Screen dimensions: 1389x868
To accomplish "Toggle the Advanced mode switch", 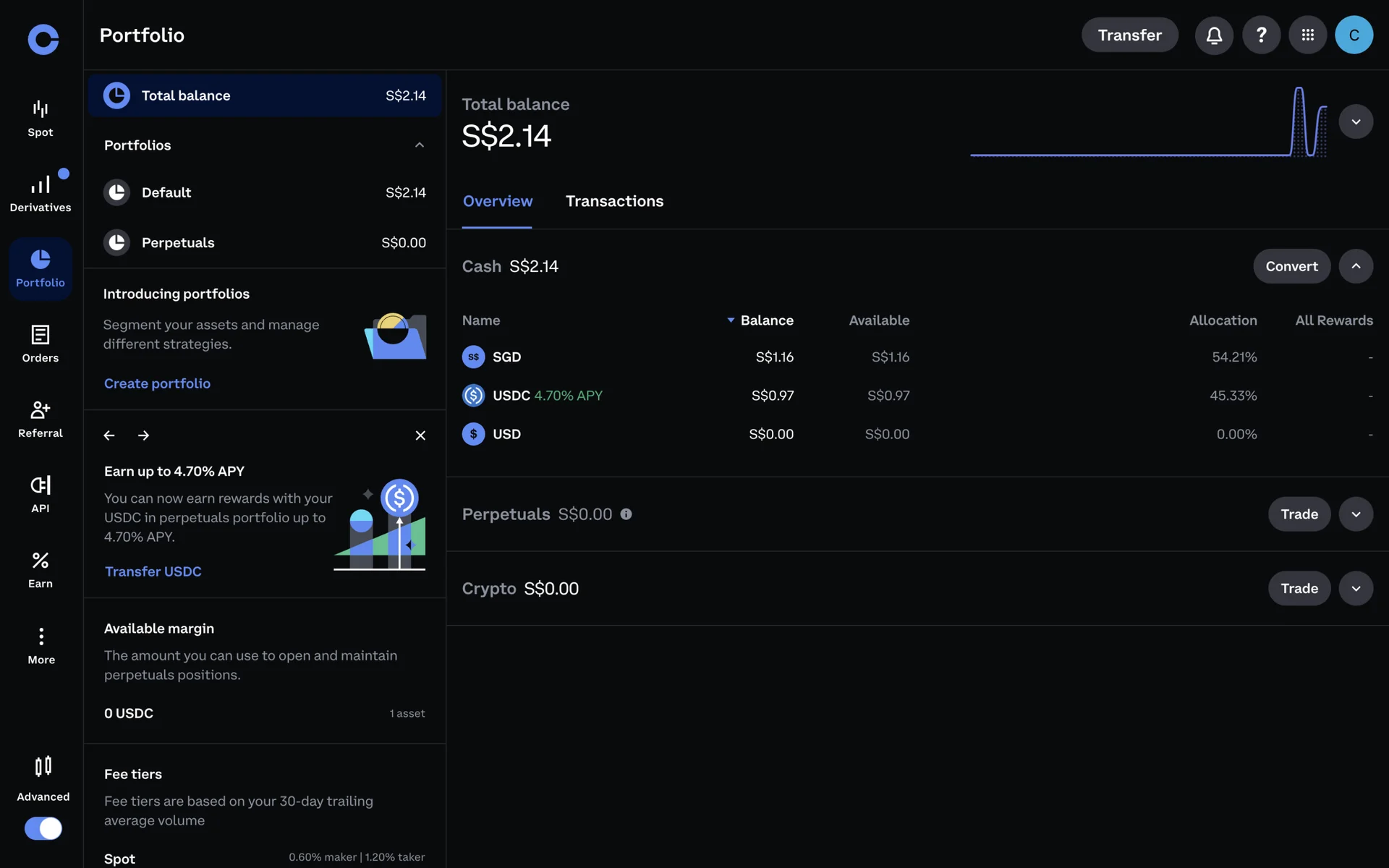I will (x=43, y=828).
